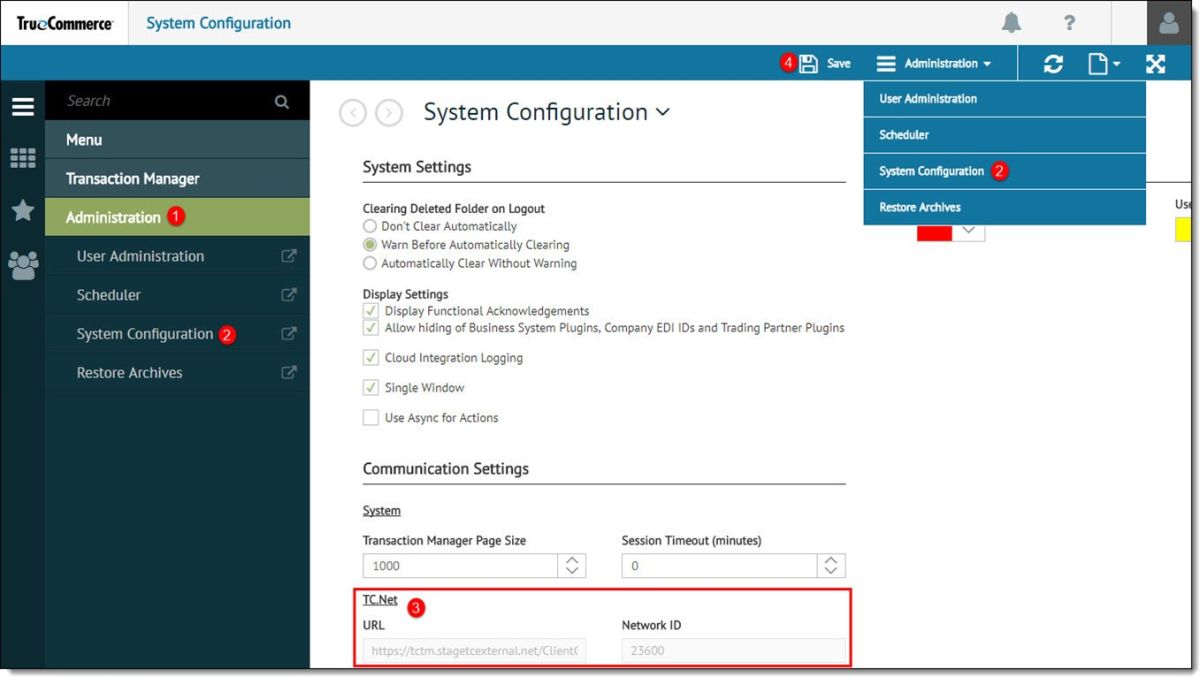Open the new document icon dropdown
Image resolution: width=1200 pixels, height=677 pixels.
(1104, 64)
